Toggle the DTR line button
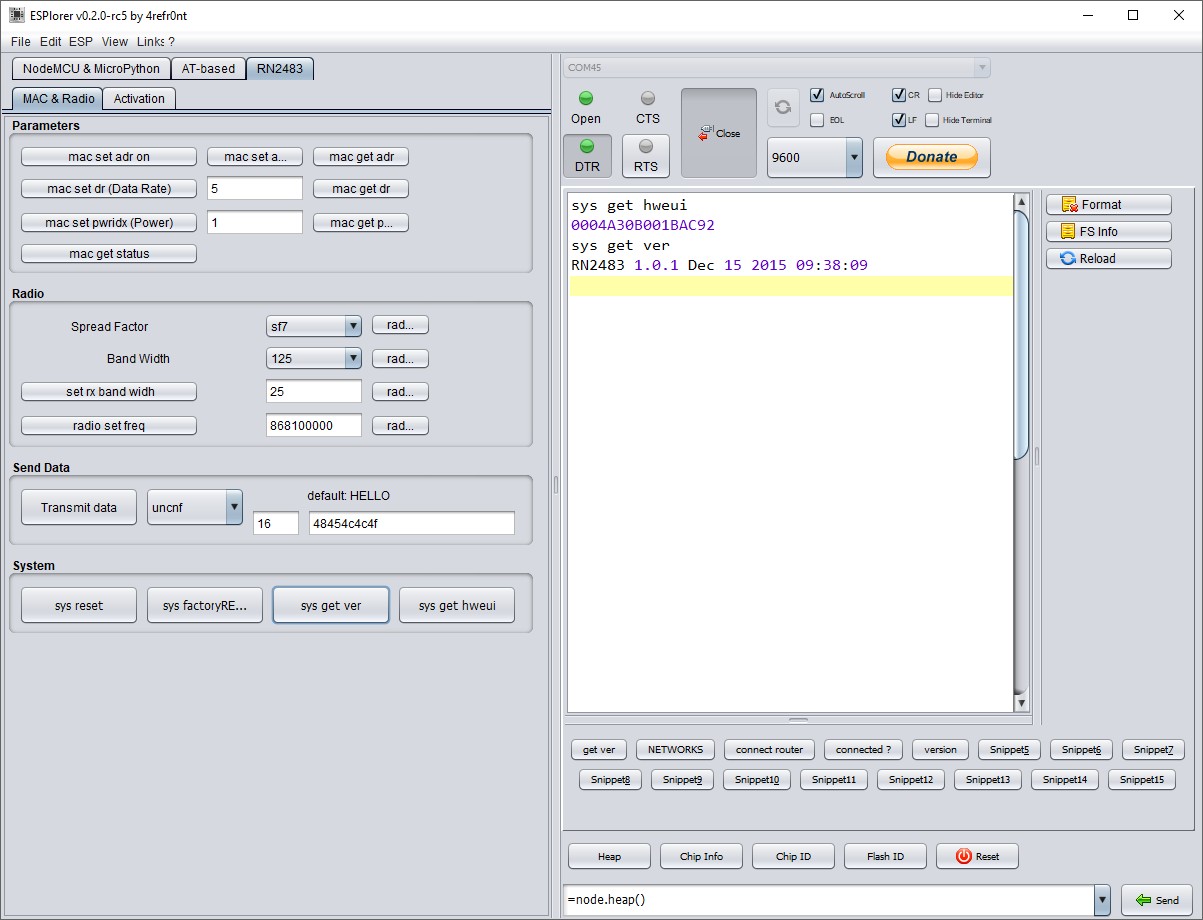The width and height of the screenshot is (1203, 920). tap(586, 156)
